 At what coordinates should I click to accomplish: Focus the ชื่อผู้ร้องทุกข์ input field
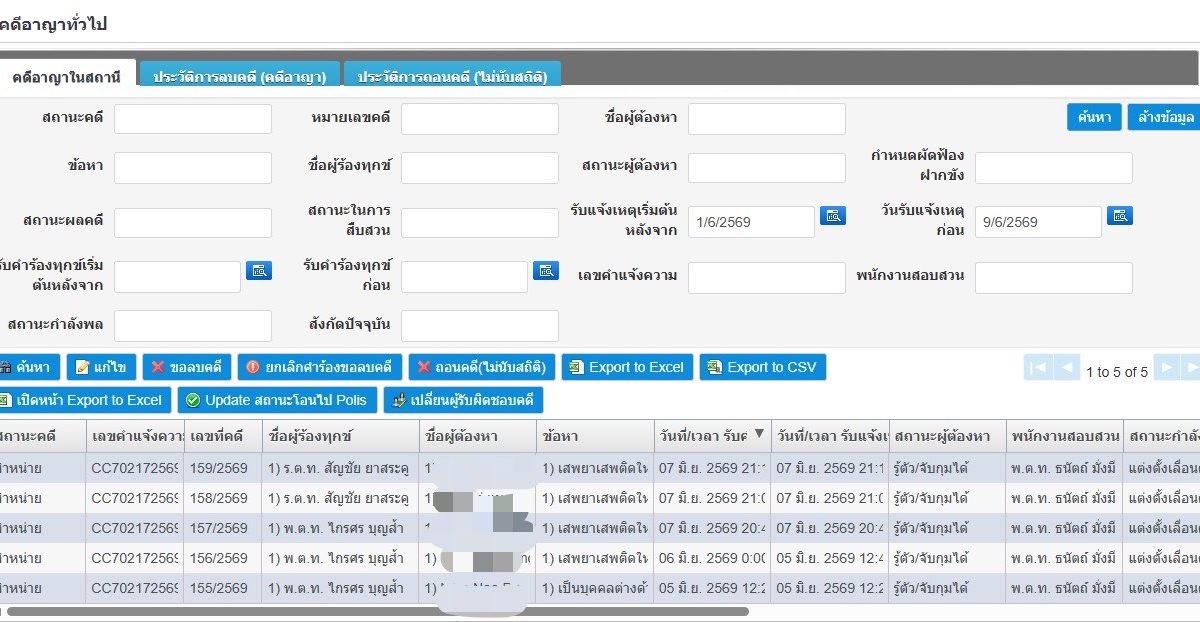coord(480,167)
